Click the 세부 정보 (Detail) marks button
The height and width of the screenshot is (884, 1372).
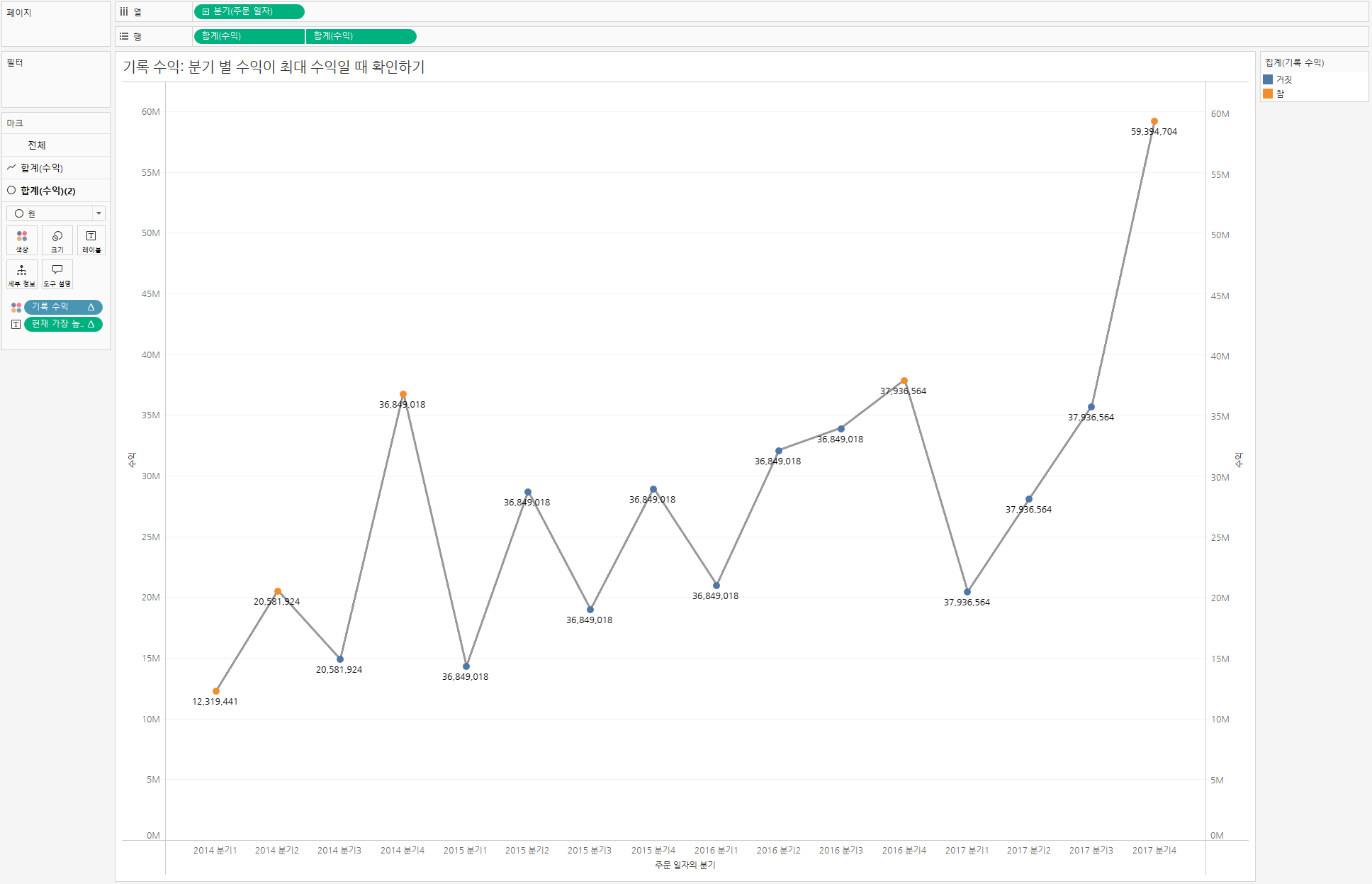click(22, 274)
